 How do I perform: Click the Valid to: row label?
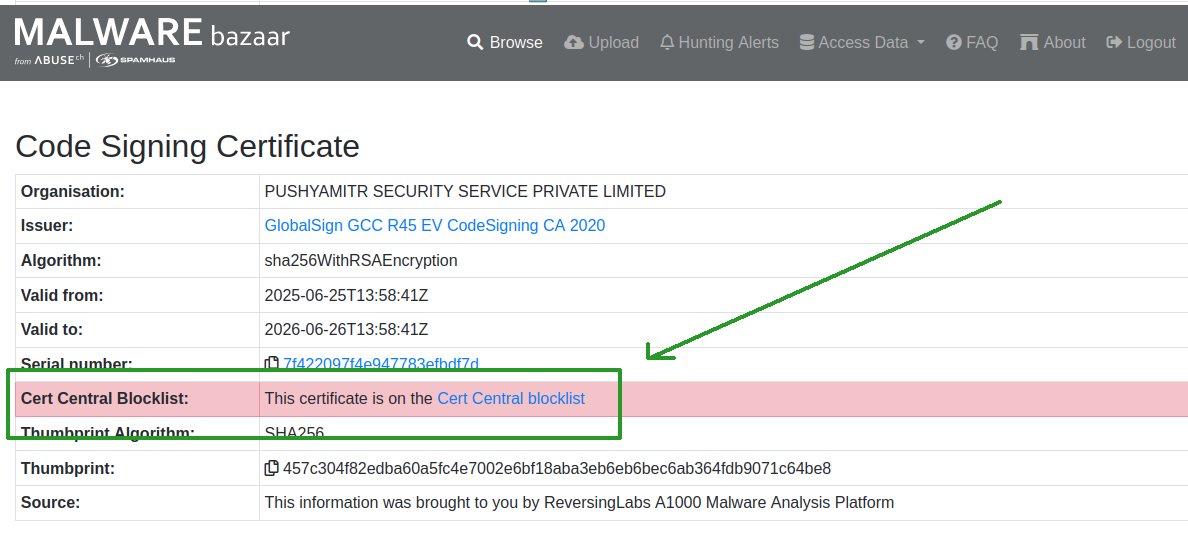pyautogui.click(x=52, y=330)
